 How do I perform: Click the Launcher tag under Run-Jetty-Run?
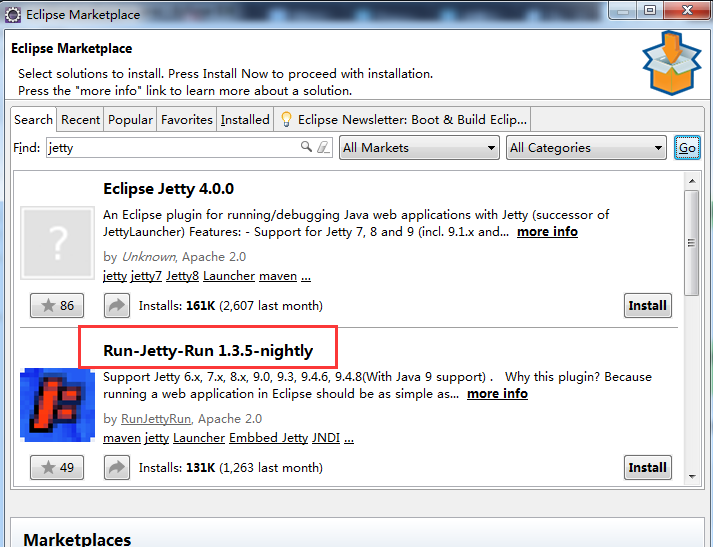[x=199, y=438]
